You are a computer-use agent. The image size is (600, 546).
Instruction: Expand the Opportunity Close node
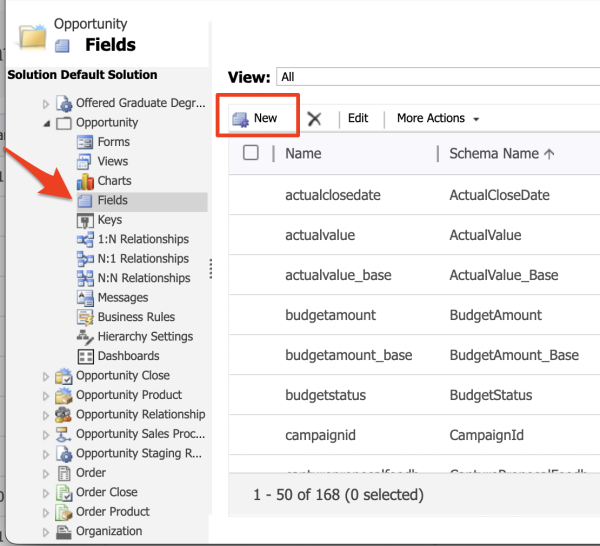click(46, 376)
